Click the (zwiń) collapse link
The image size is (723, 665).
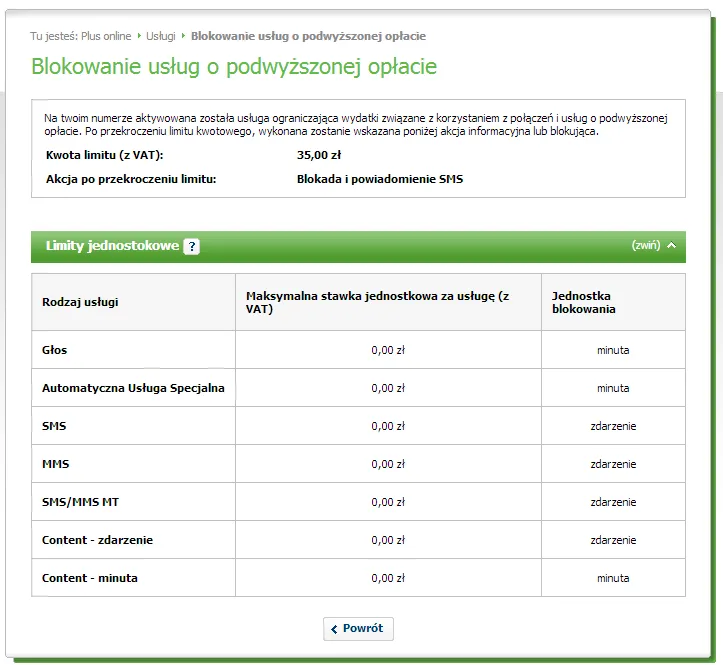[x=645, y=245]
